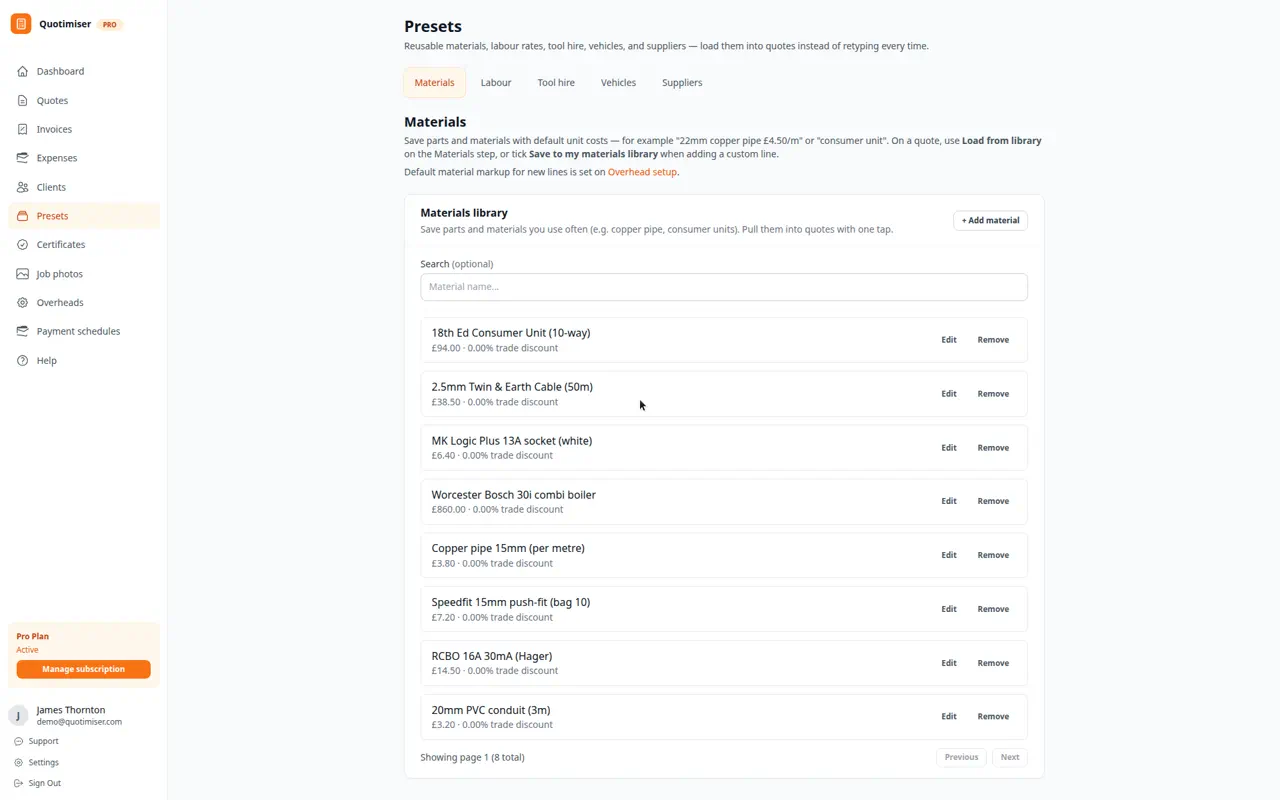Click the Add material button
This screenshot has height=800, width=1280.
point(990,220)
